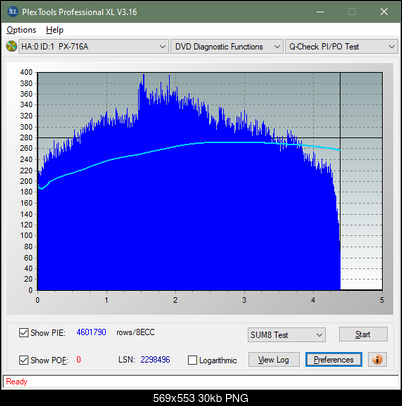Click the vertical position marker line in graph
Screen dimensions: 402x406
coord(340,180)
